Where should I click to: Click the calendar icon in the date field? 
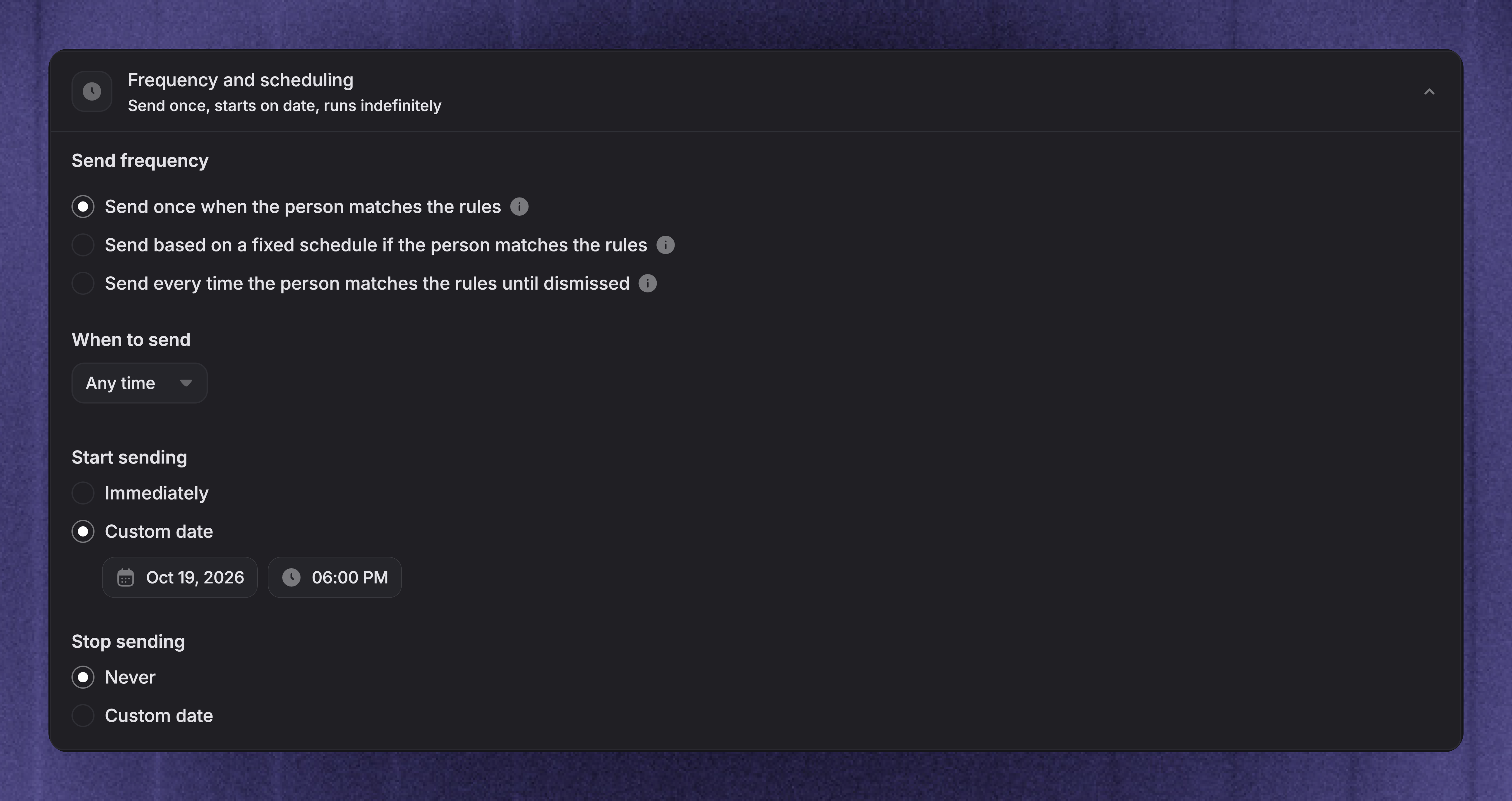(x=125, y=578)
